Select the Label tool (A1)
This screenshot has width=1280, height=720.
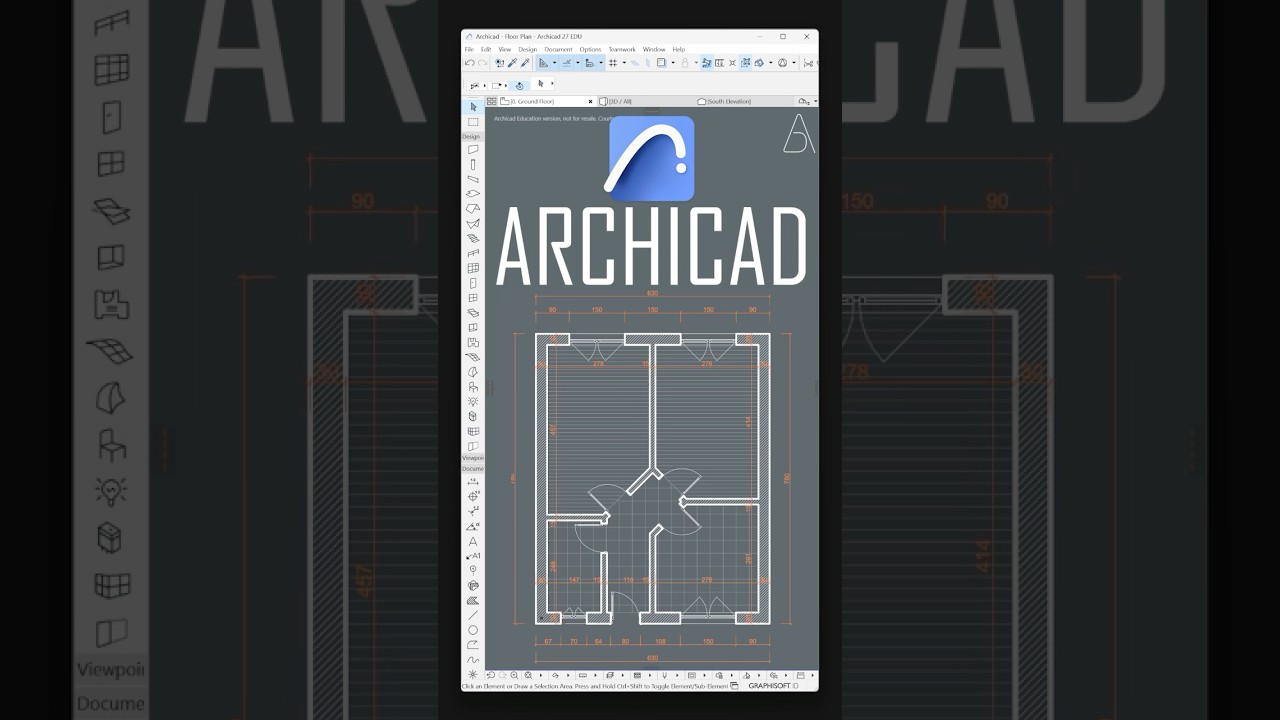pyautogui.click(x=473, y=556)
